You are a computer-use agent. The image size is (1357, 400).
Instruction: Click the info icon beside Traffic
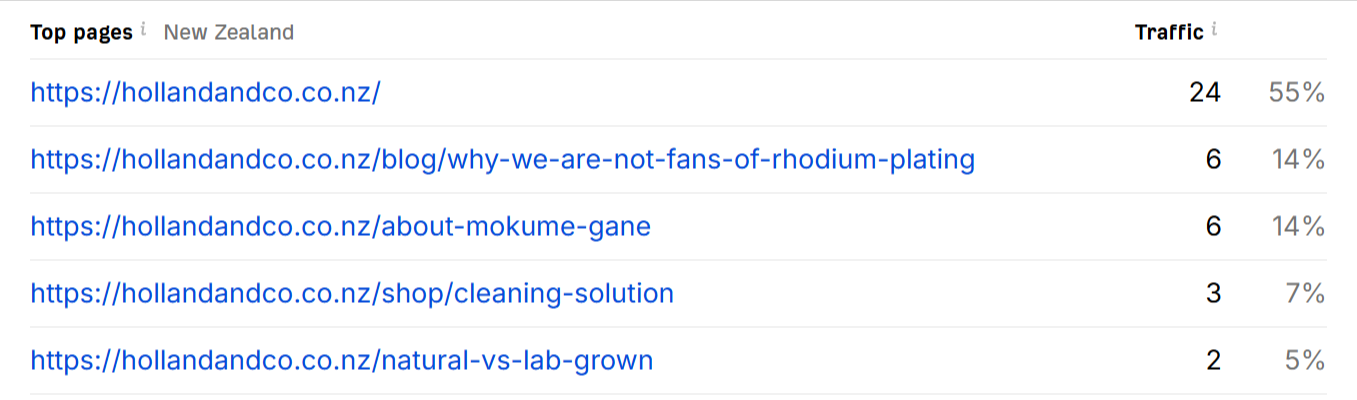point(1214,29)
